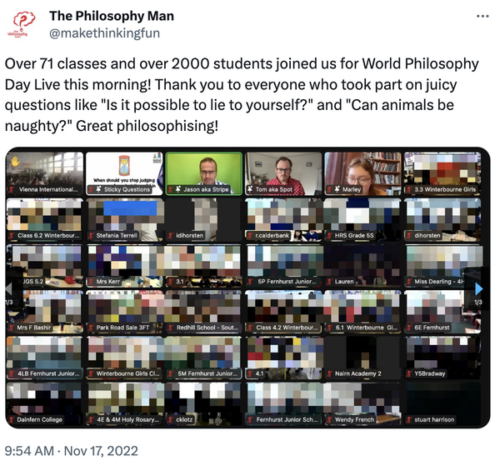Click the 9:54 AM Nov 17, 2022 timestamp

click(x=71, y=451)
